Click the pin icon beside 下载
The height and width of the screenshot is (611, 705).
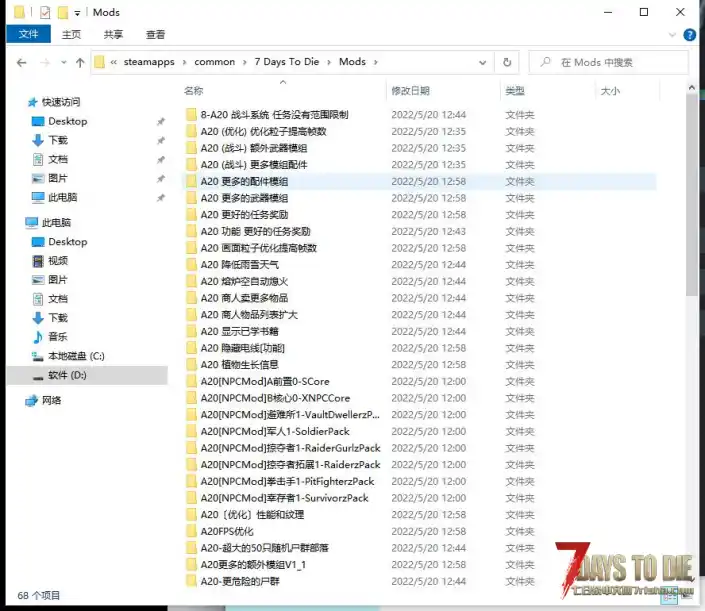click(x=161, y=141)
